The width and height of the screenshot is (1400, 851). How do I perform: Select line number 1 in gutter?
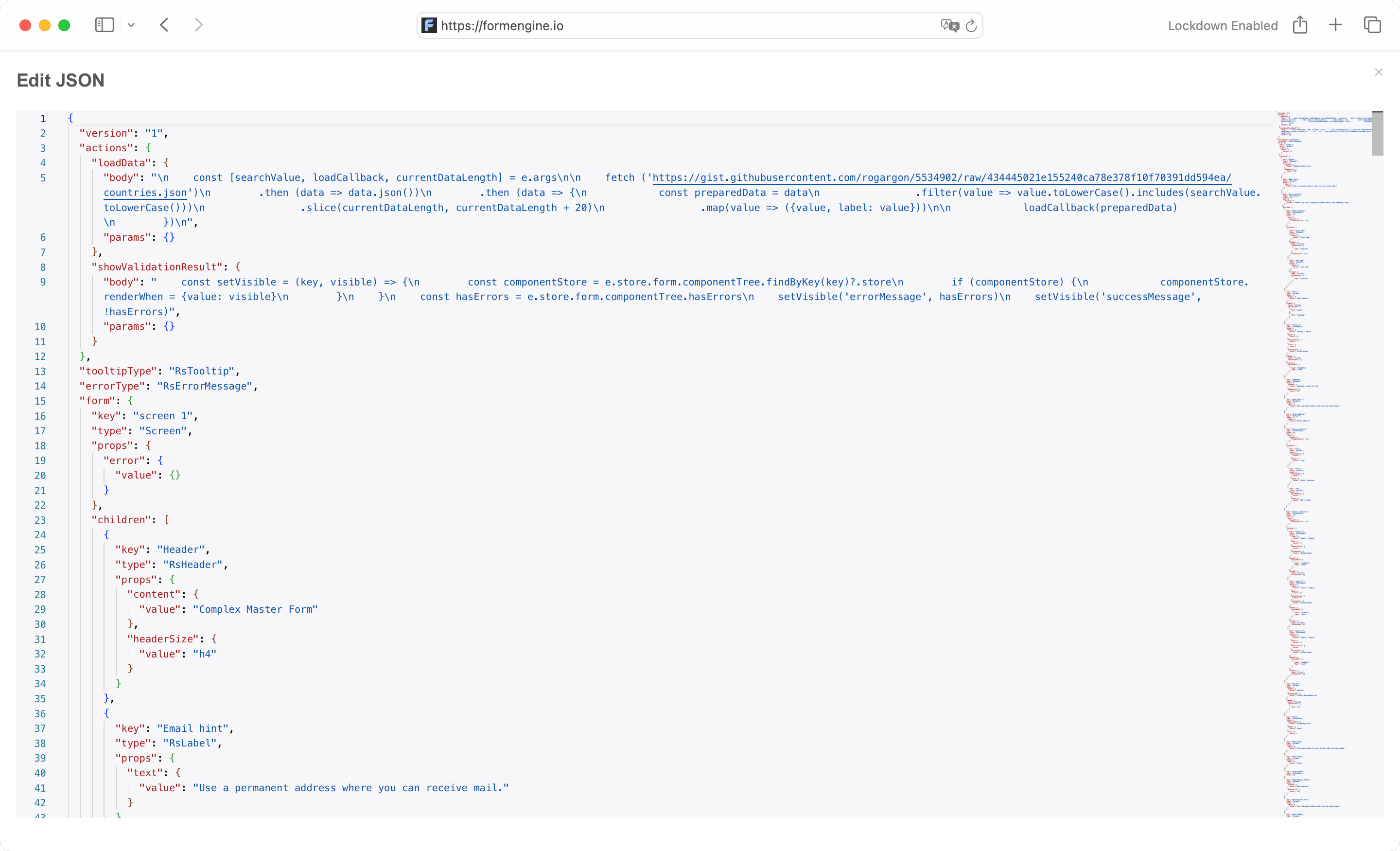coord(43,118)
